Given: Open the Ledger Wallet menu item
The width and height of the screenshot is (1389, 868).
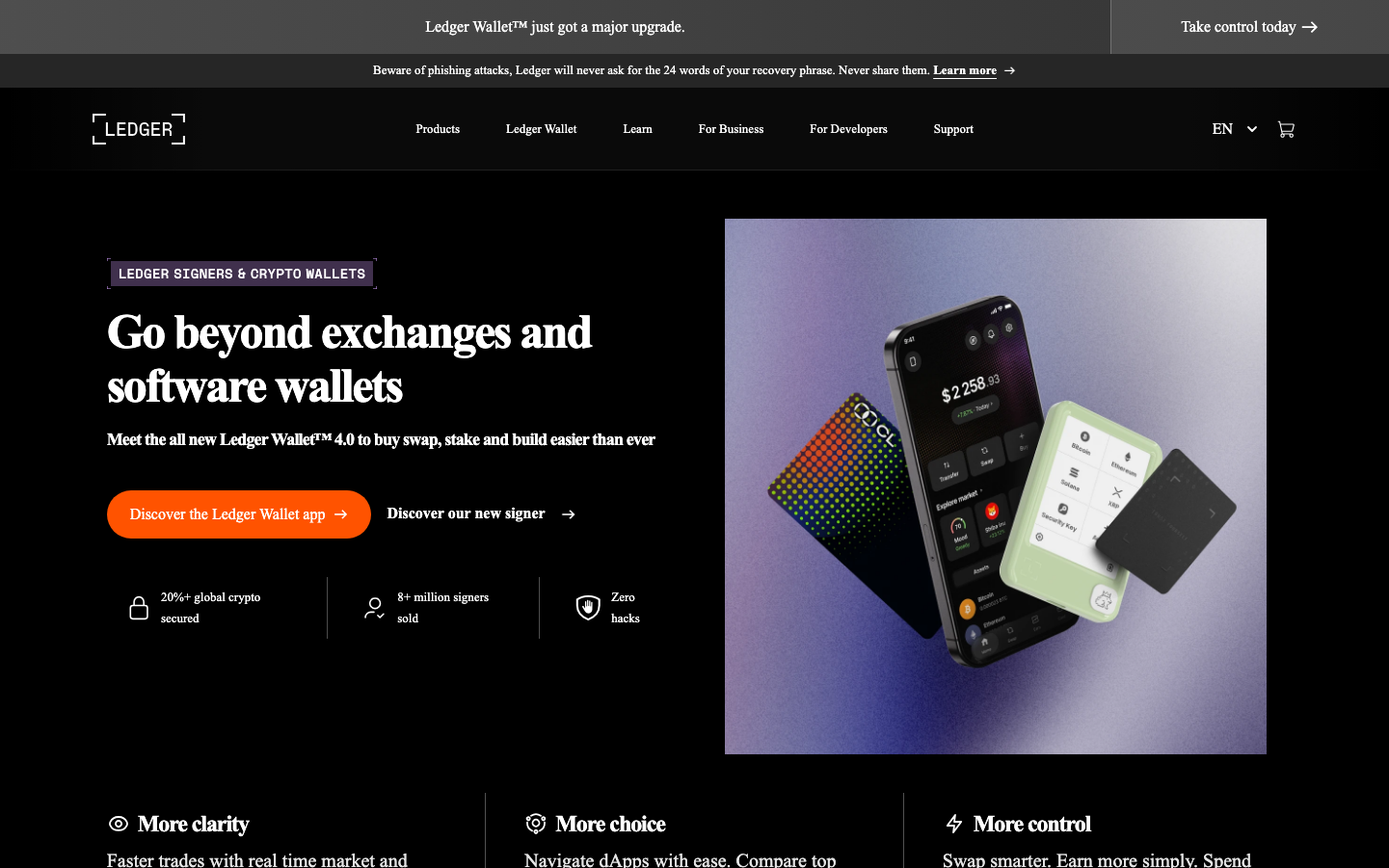Looking at the screenshot, I should tap(542, 129).
